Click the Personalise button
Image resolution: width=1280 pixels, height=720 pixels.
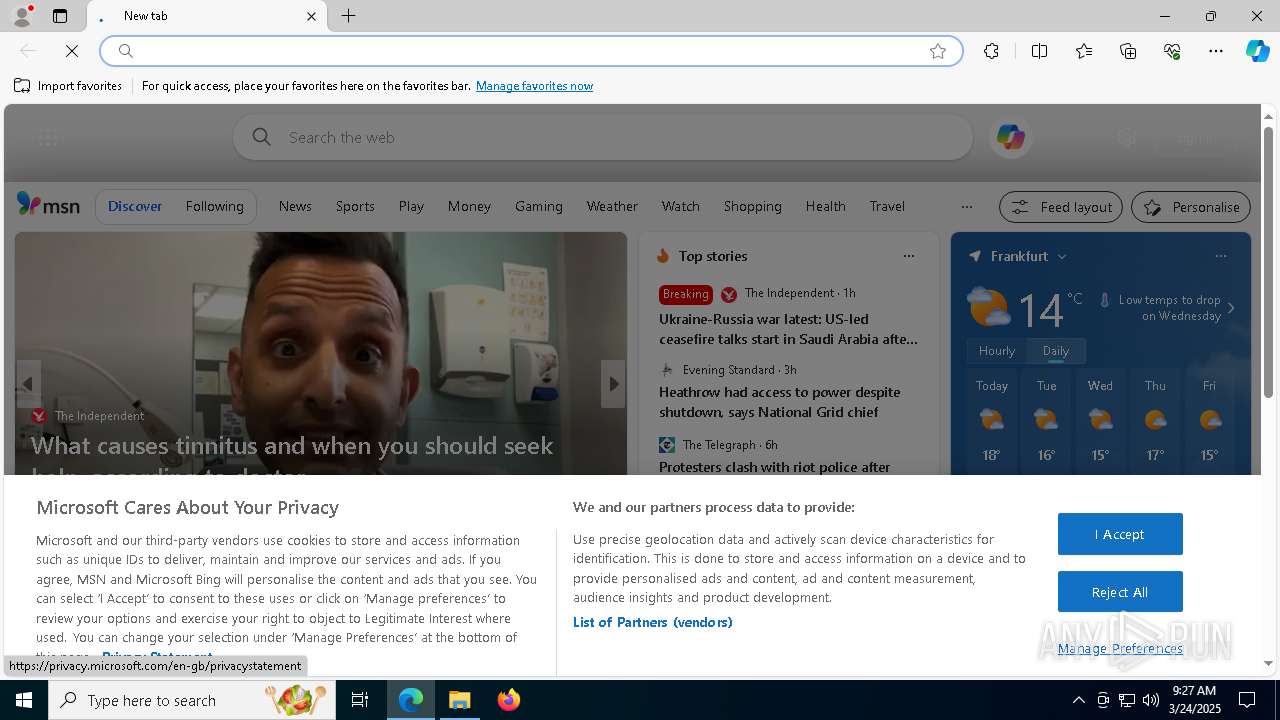[x=1191, y=207]
